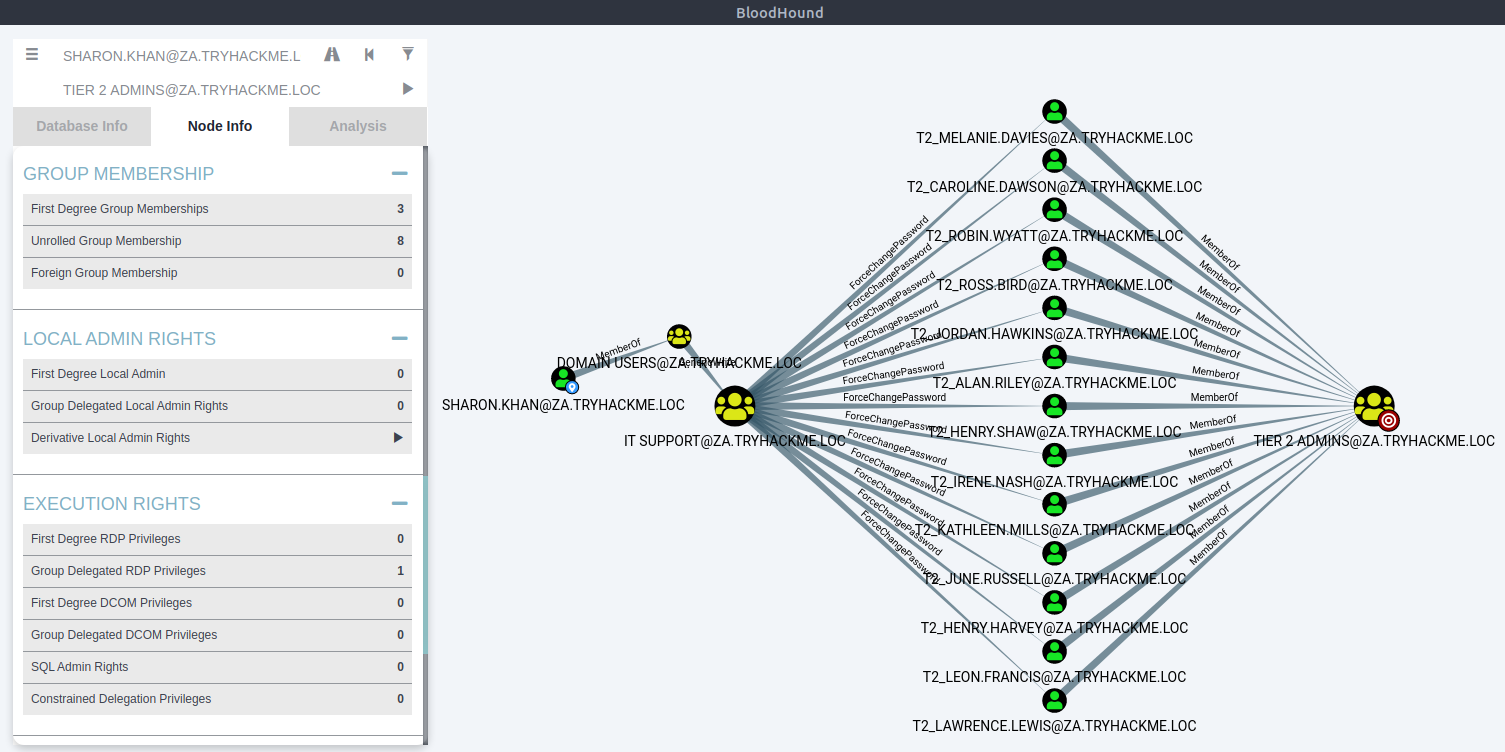The width and height of the screenshot is (1505, 752).
Task: Select the T2_JORDAN.HAWKINS user node icon
Action: (x=1054, y=307)
